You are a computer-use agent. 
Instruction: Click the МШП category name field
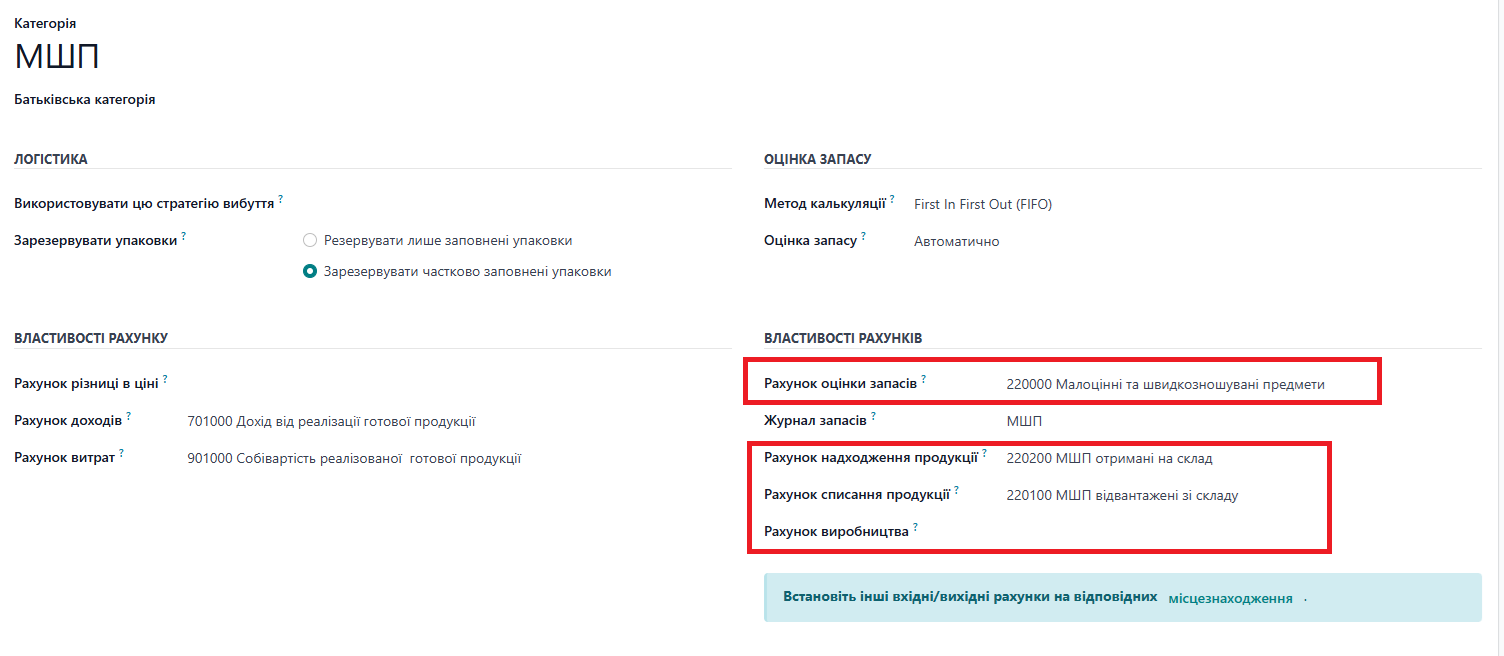pos(57,57)
